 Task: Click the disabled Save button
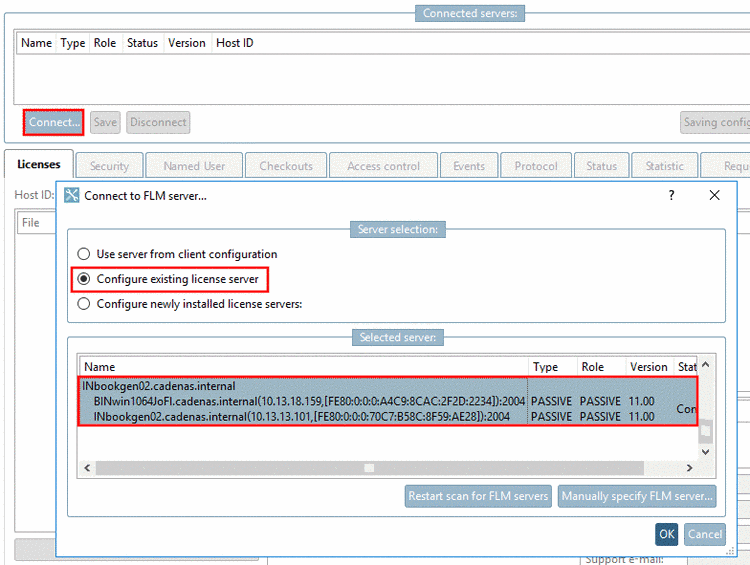(x=105, y=122)
